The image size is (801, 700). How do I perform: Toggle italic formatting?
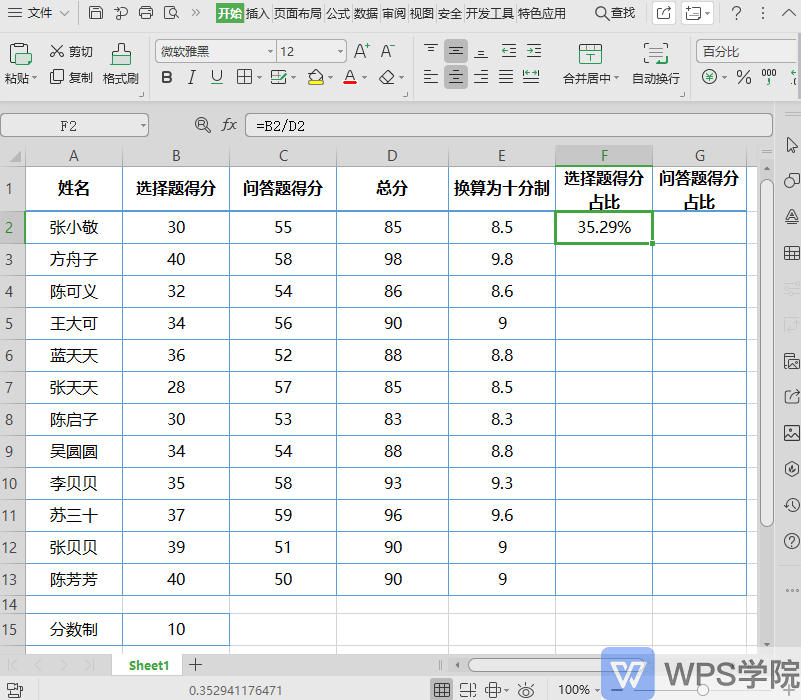192,77
